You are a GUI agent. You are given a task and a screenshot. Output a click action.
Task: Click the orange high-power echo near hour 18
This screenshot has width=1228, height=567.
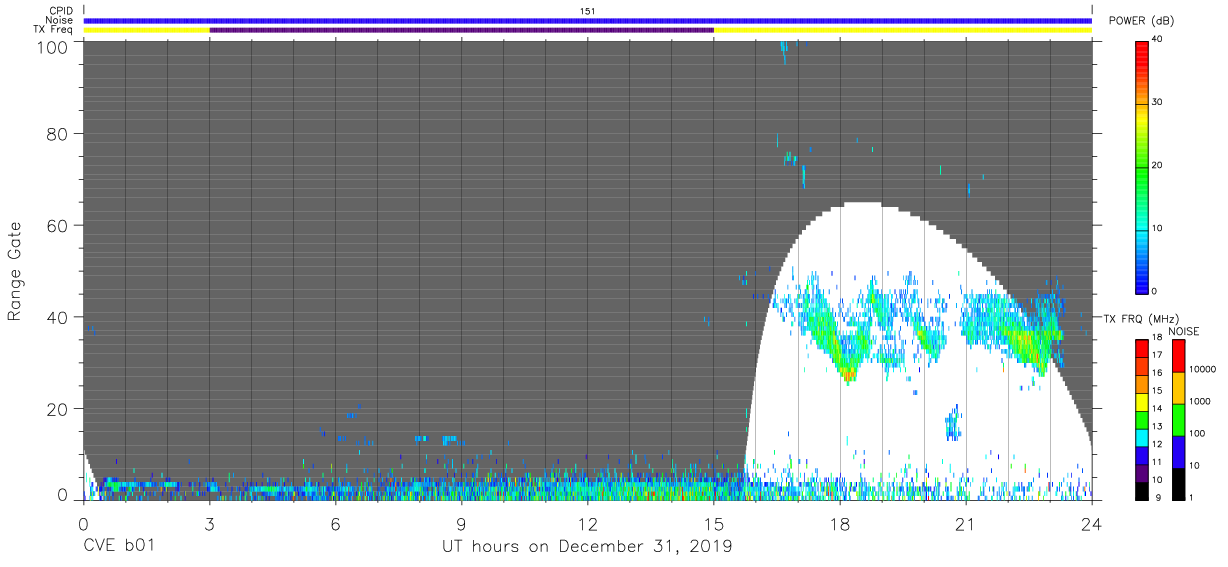[848, 375]
